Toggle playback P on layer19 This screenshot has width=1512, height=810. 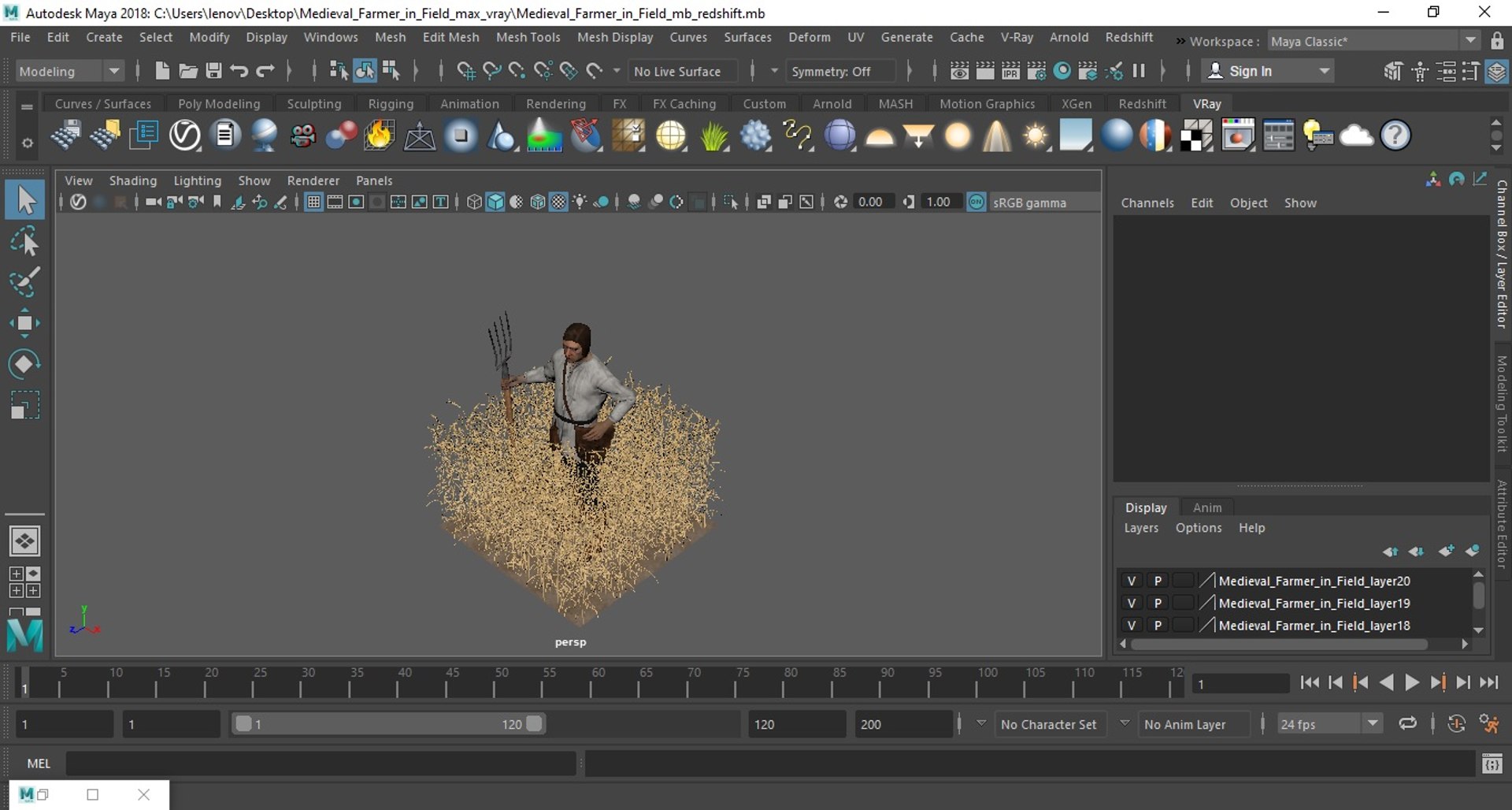[x=1157, y=603]
